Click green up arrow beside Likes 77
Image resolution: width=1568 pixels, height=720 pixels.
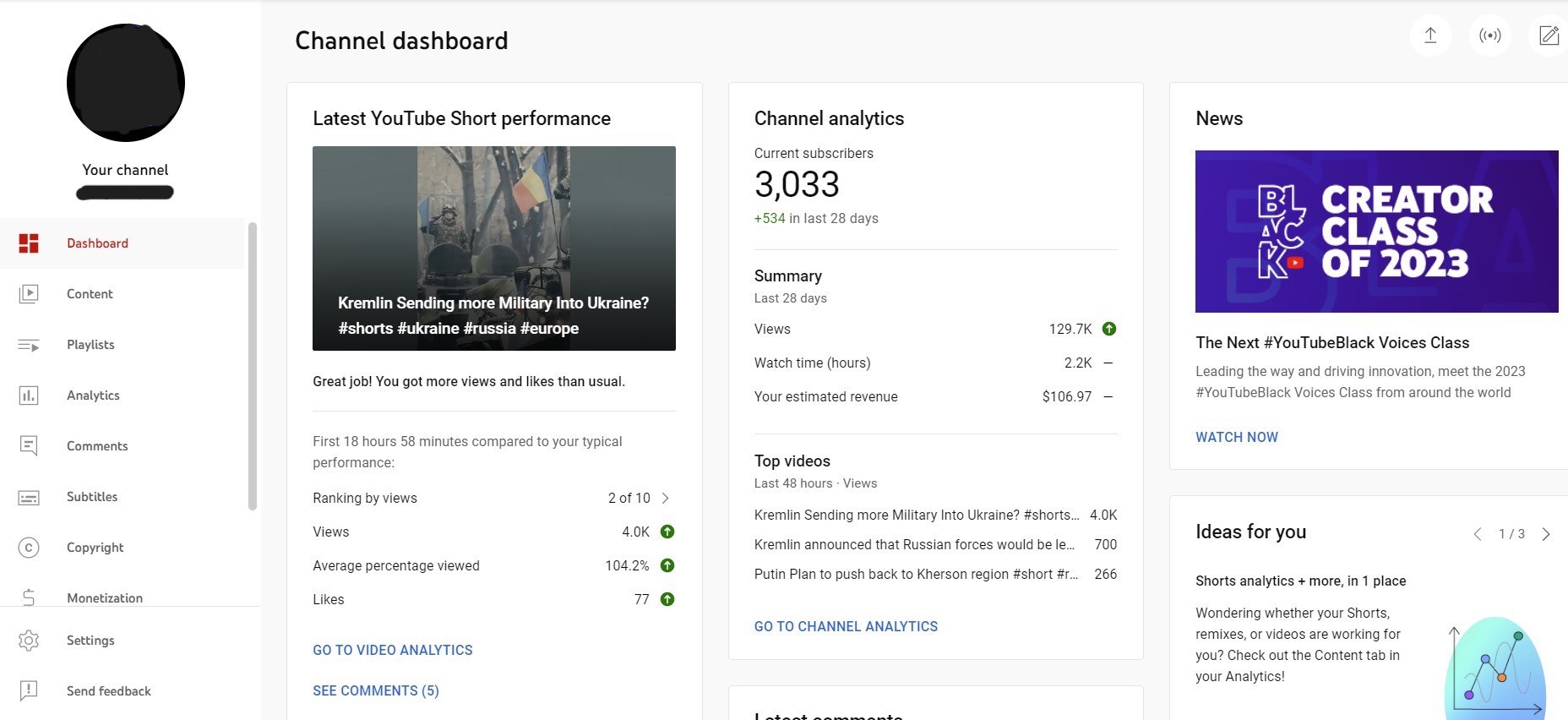point(667,599)
